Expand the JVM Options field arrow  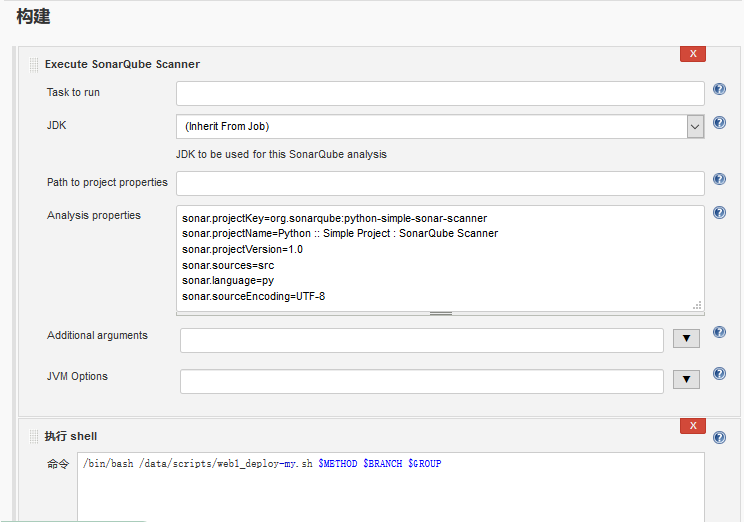pyautogui.click(x=686, y=380)
